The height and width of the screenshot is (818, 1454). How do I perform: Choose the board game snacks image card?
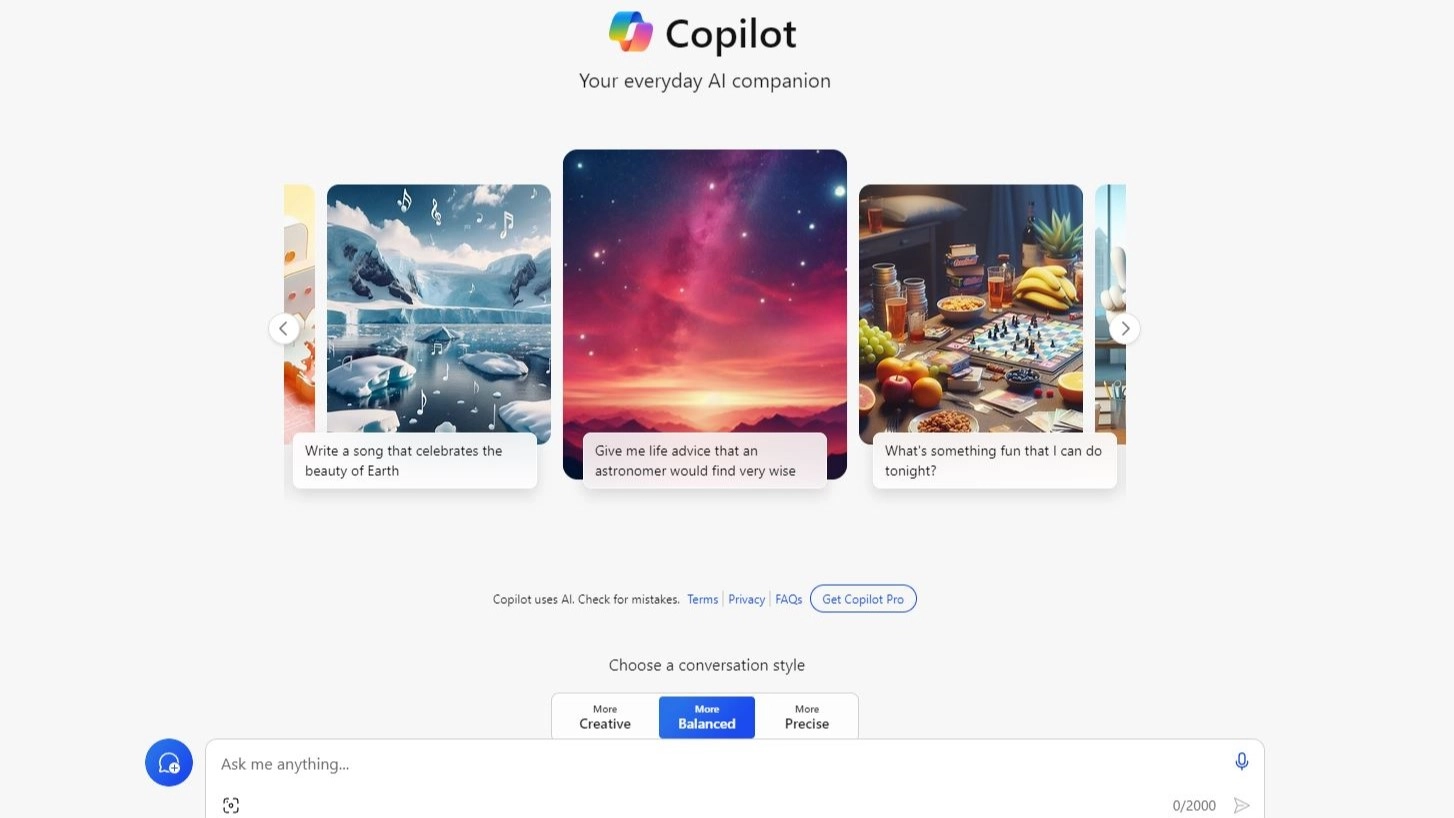coord(971,314)
